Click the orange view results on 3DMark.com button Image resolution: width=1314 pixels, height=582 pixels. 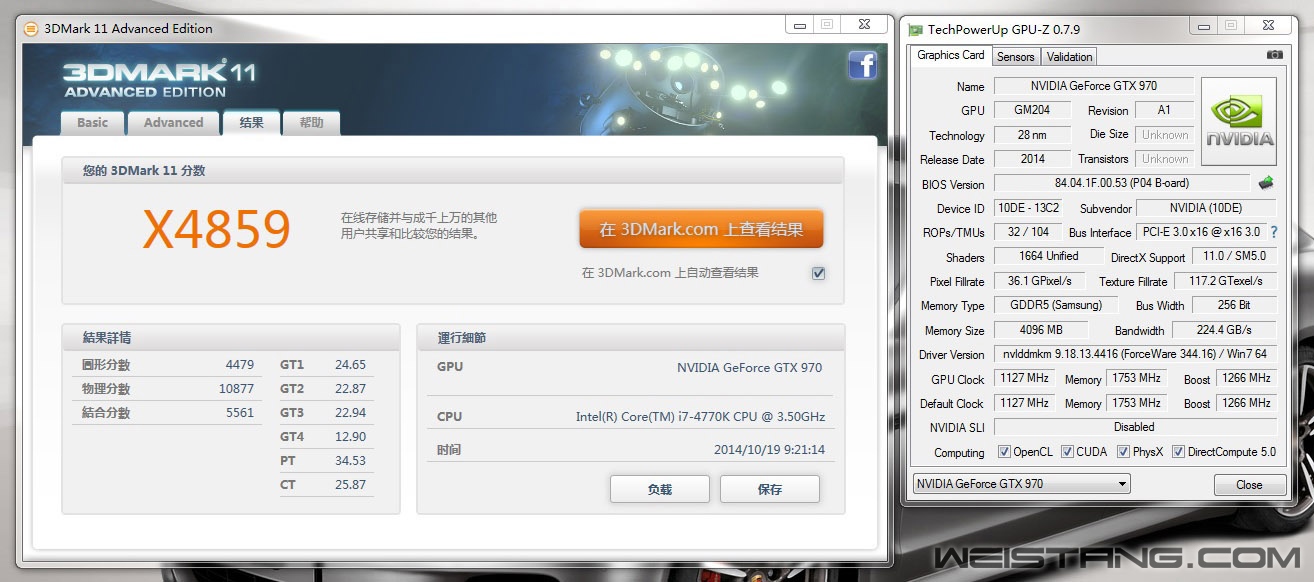click(x=701, y=229)
